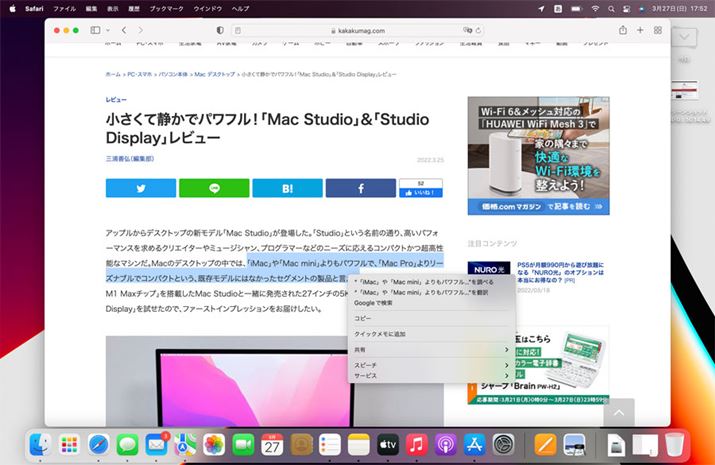Image resolution: width=715 pixels, height=465 pixels.
Task: Click the Hatena B! bookmark button
Action: [x=287, y=188]
